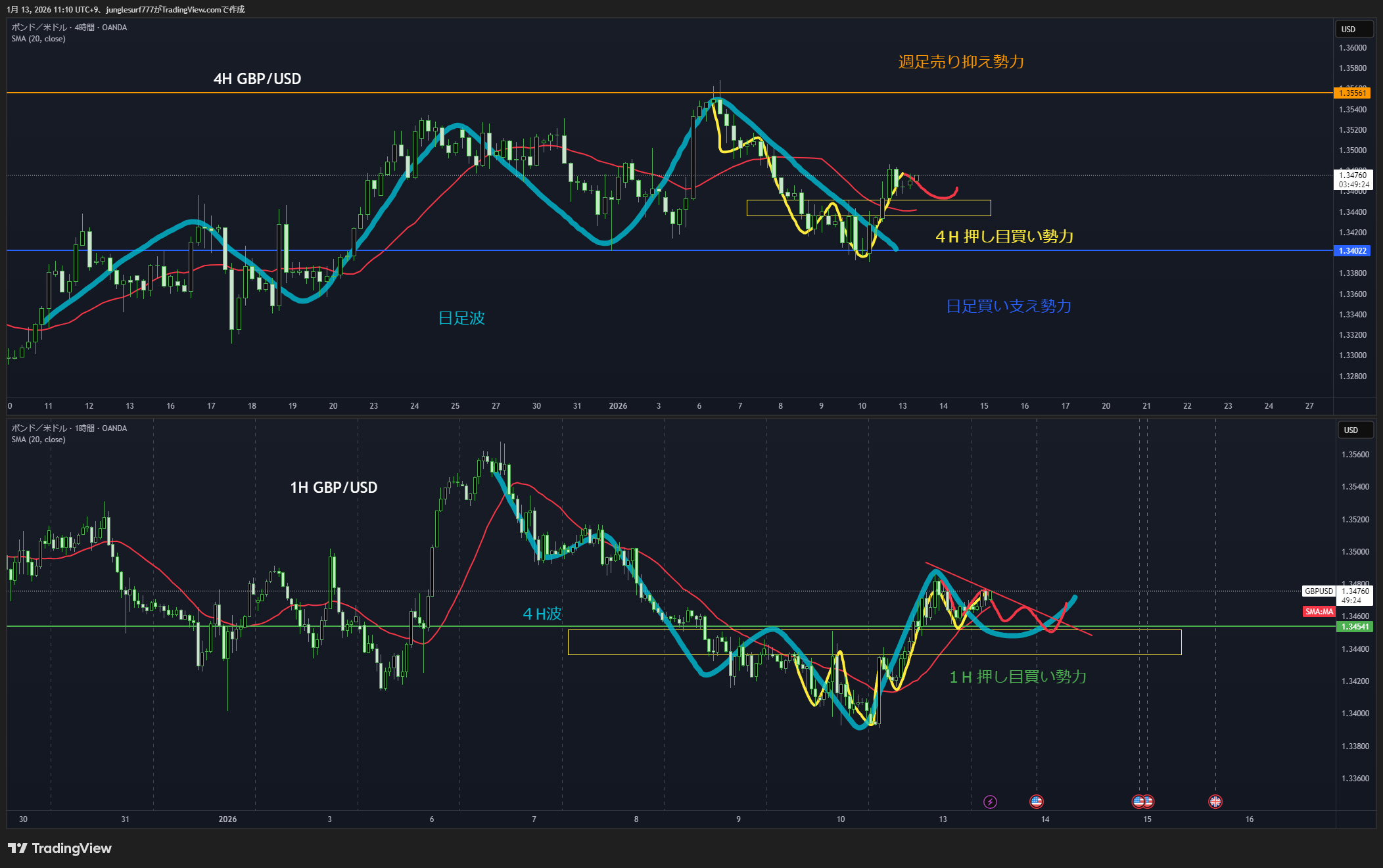Click the green 1.34541 price label
The width and height of the screenshot is (1383, 868).
coord(1355,627)
